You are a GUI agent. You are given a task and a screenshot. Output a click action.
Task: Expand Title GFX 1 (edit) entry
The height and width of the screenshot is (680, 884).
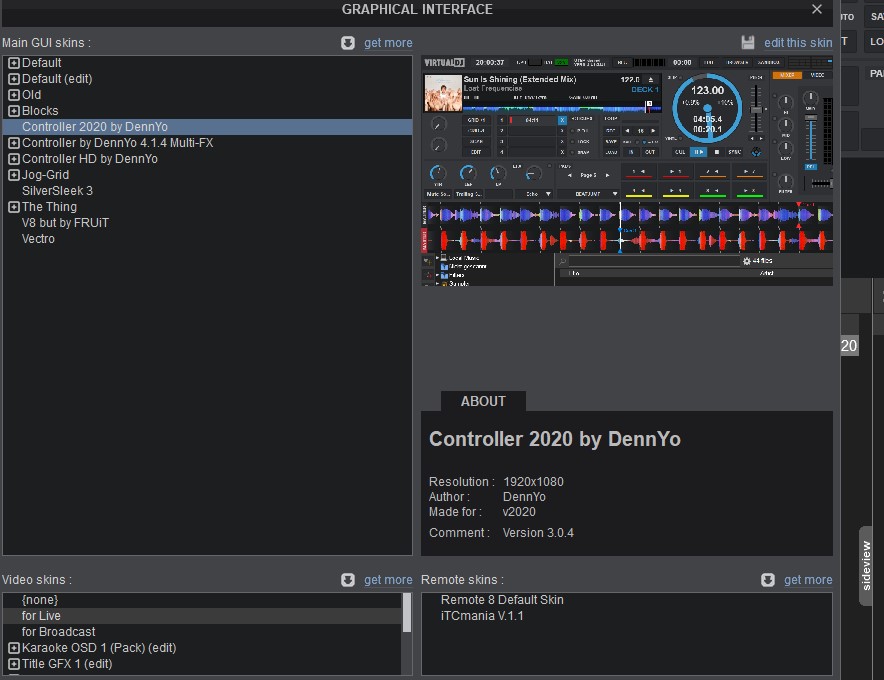[x=14, y=664]
